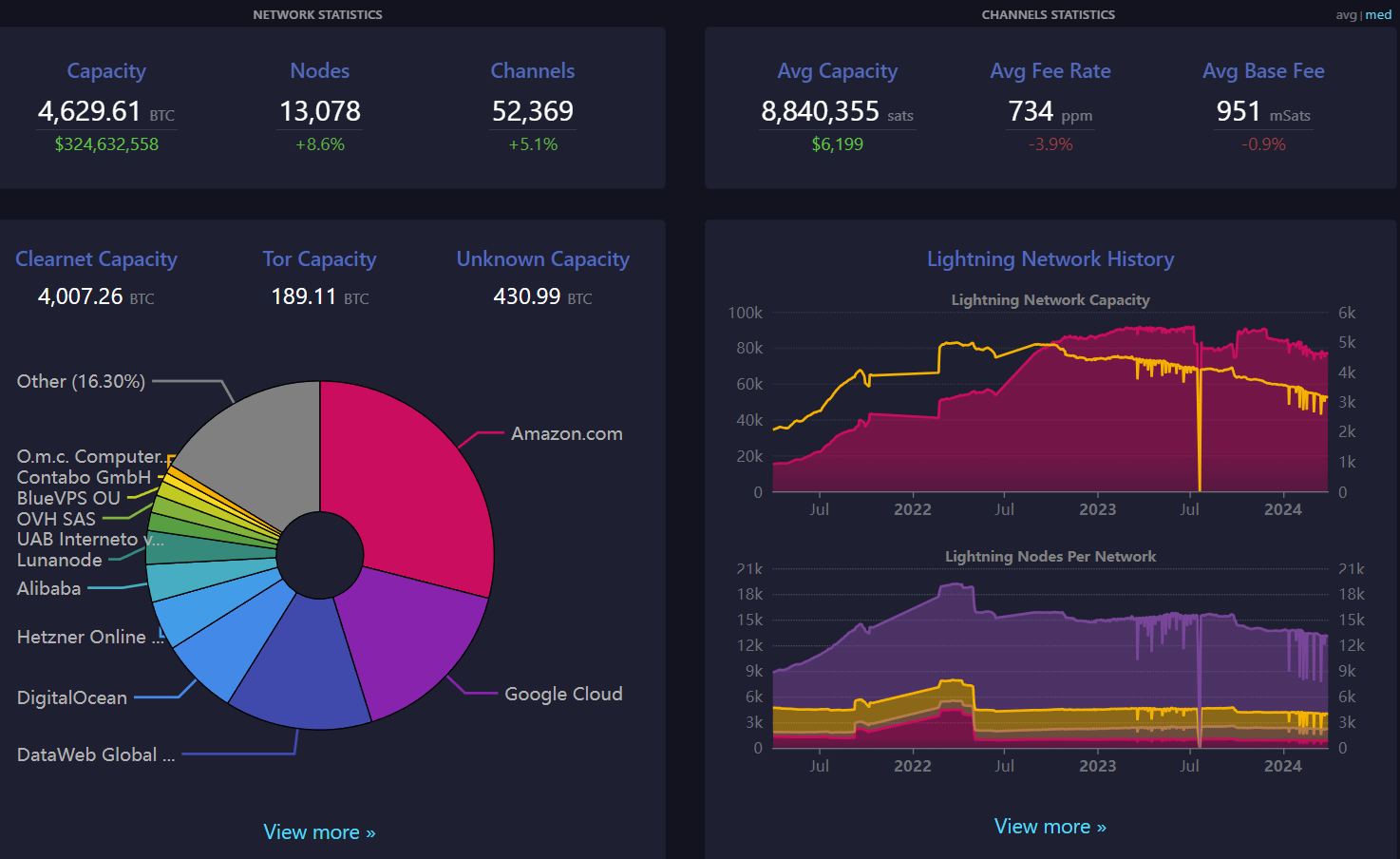The width and height of the screenshot is (1400, 859).
Task: Open the Lightning Network History title link
Action: pyautogui.click(x=1050, y=258)
